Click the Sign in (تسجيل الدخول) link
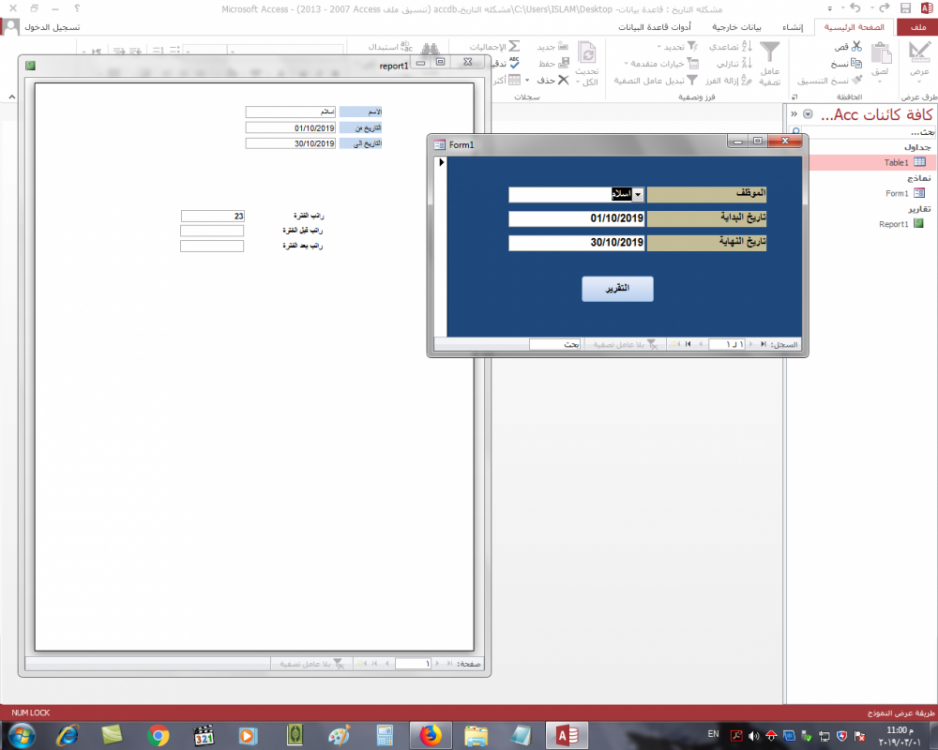938x750 pixels. (x=50, y=27)
